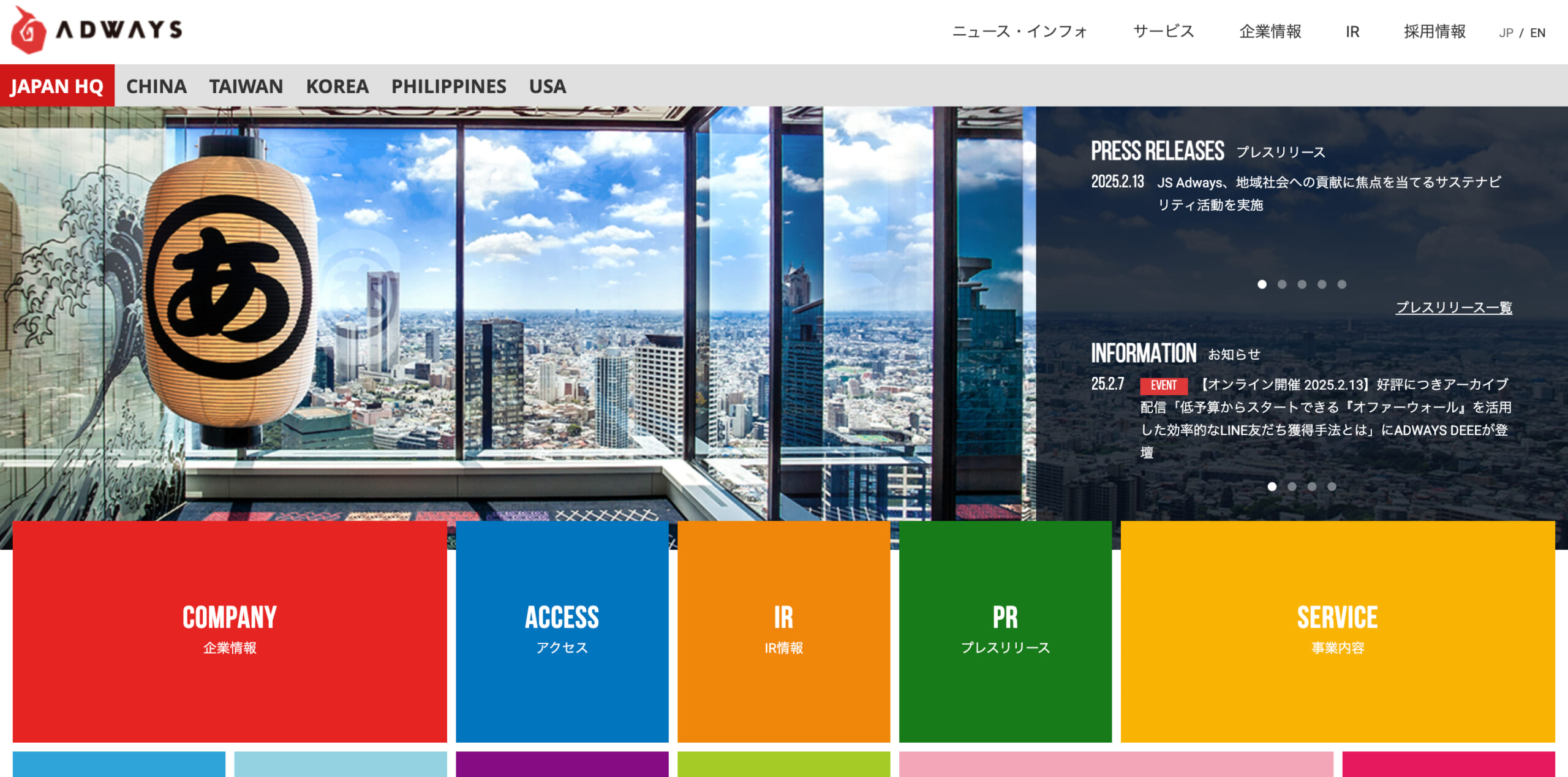Open the IR menu in top navigation
The height and width of the screenshot is (777, 1568).
[x=1352, y=32]
